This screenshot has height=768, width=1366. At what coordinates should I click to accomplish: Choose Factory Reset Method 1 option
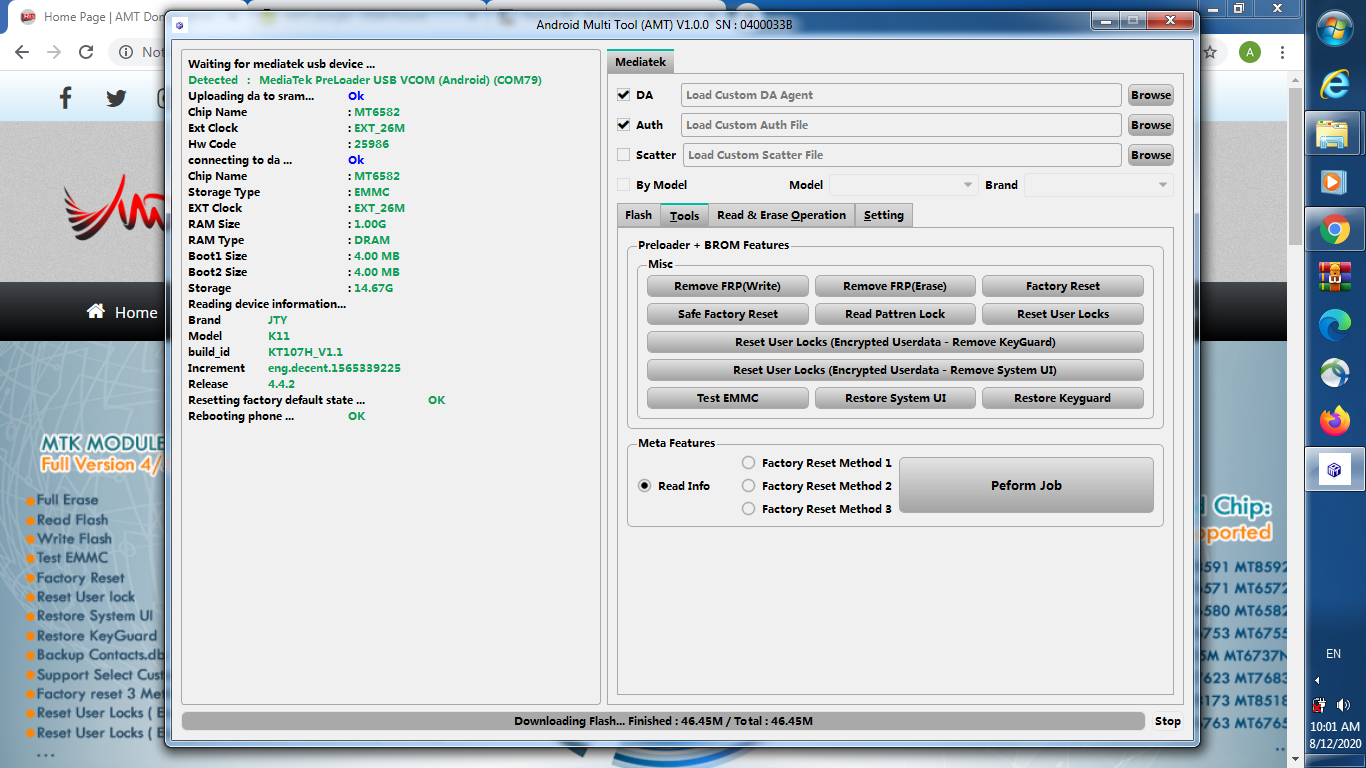tap(748, 463)
